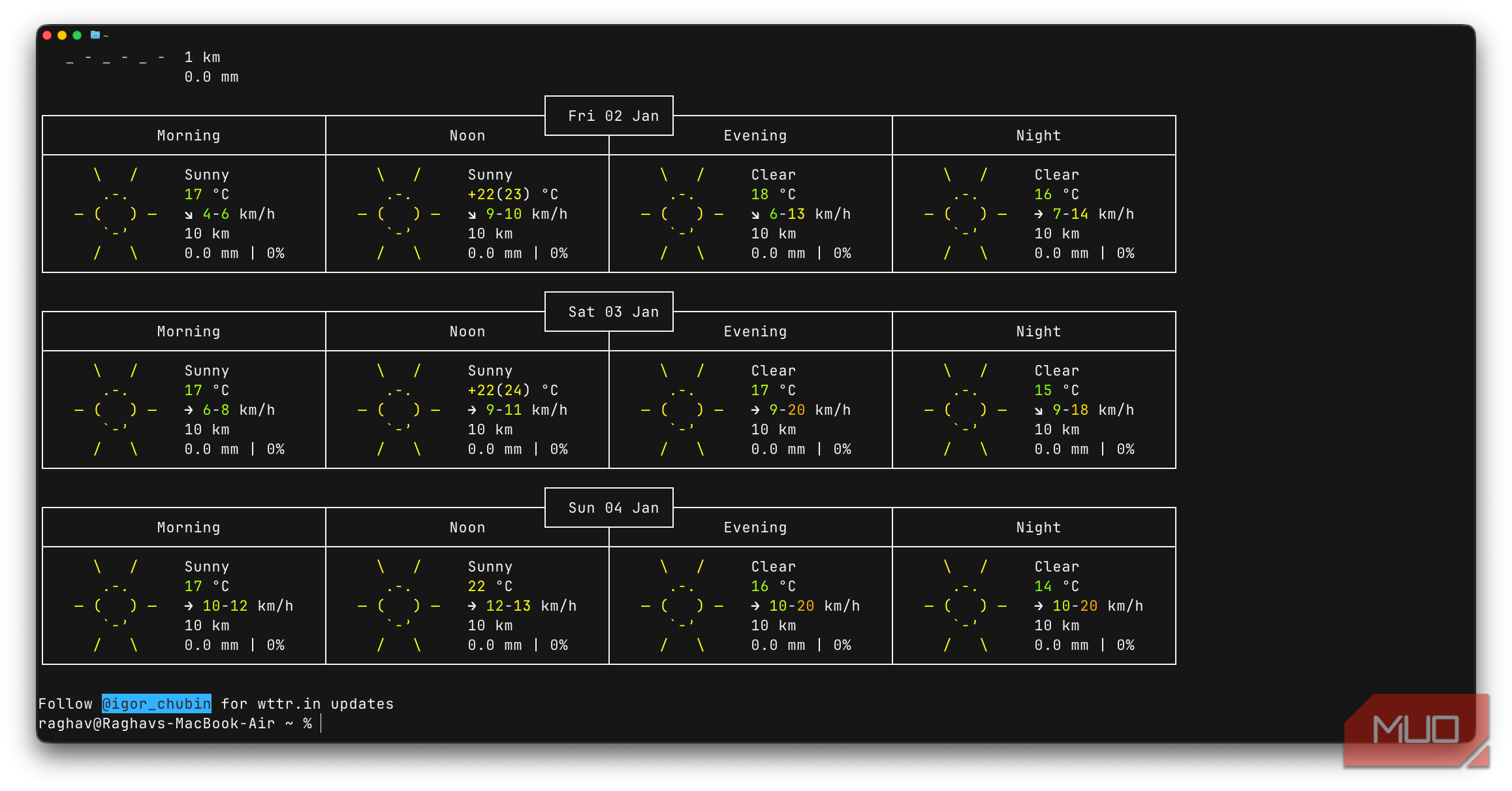Open the @igor_chubin link

point(157,703)
